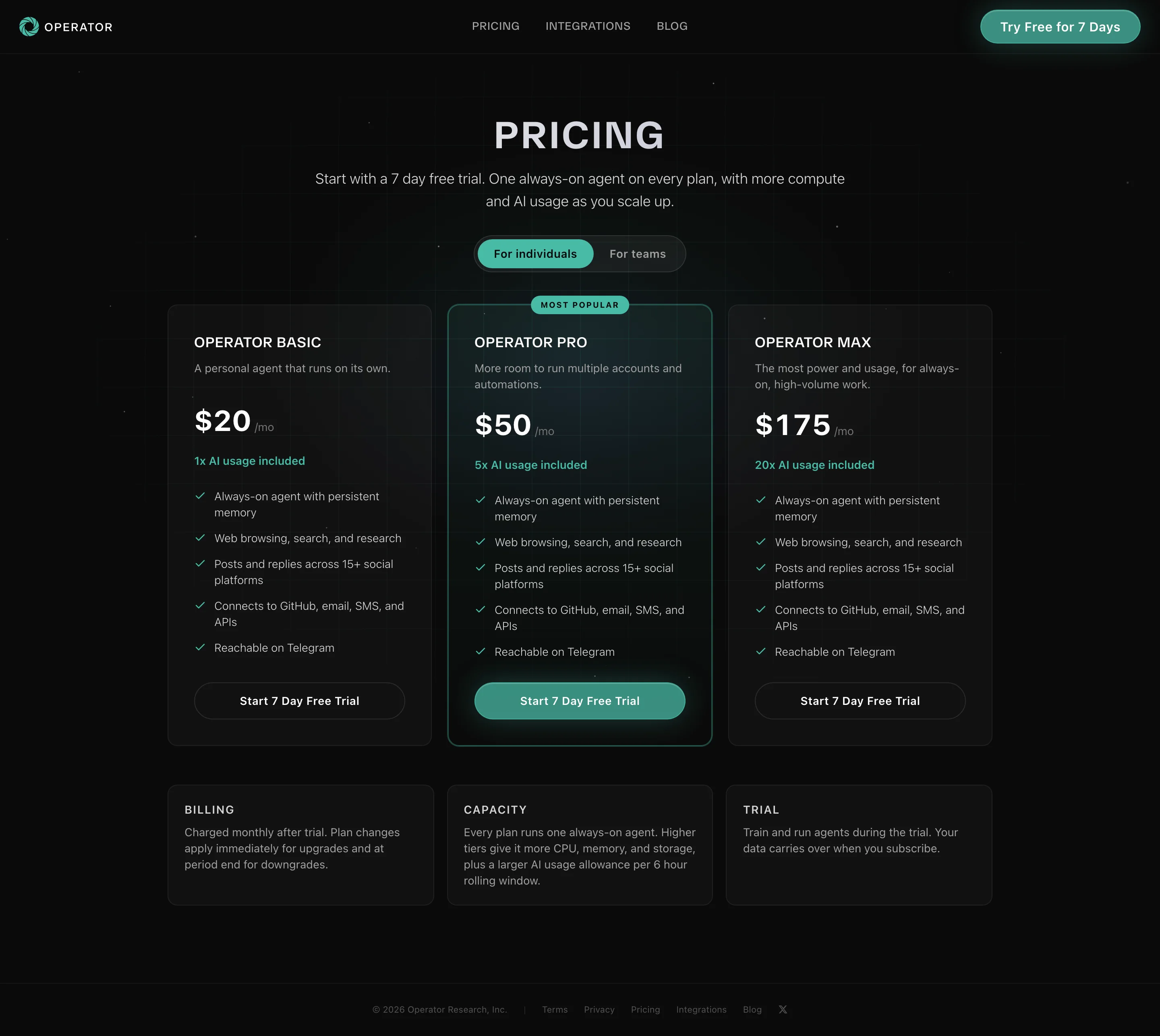The image size is (1160, 1036).
Task: Click the Most Popular badge
Action: pos(580,305)
